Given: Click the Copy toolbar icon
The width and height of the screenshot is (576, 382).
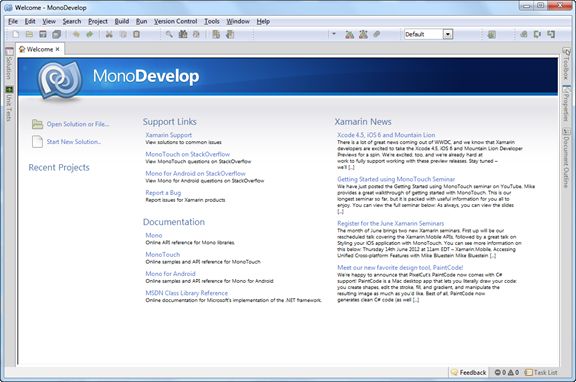Looking at the screenshot, I should tap(123, 35).
